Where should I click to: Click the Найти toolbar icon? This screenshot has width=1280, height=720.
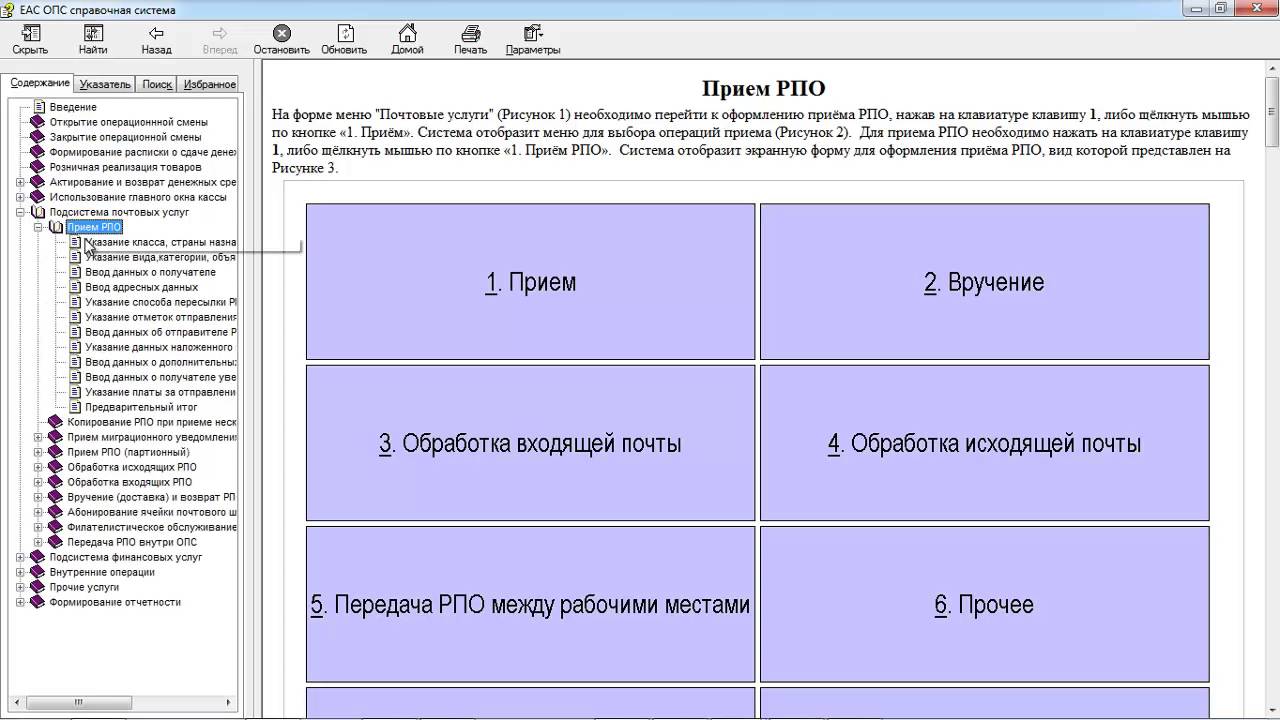pyautogui.click(x=93, y=34)
